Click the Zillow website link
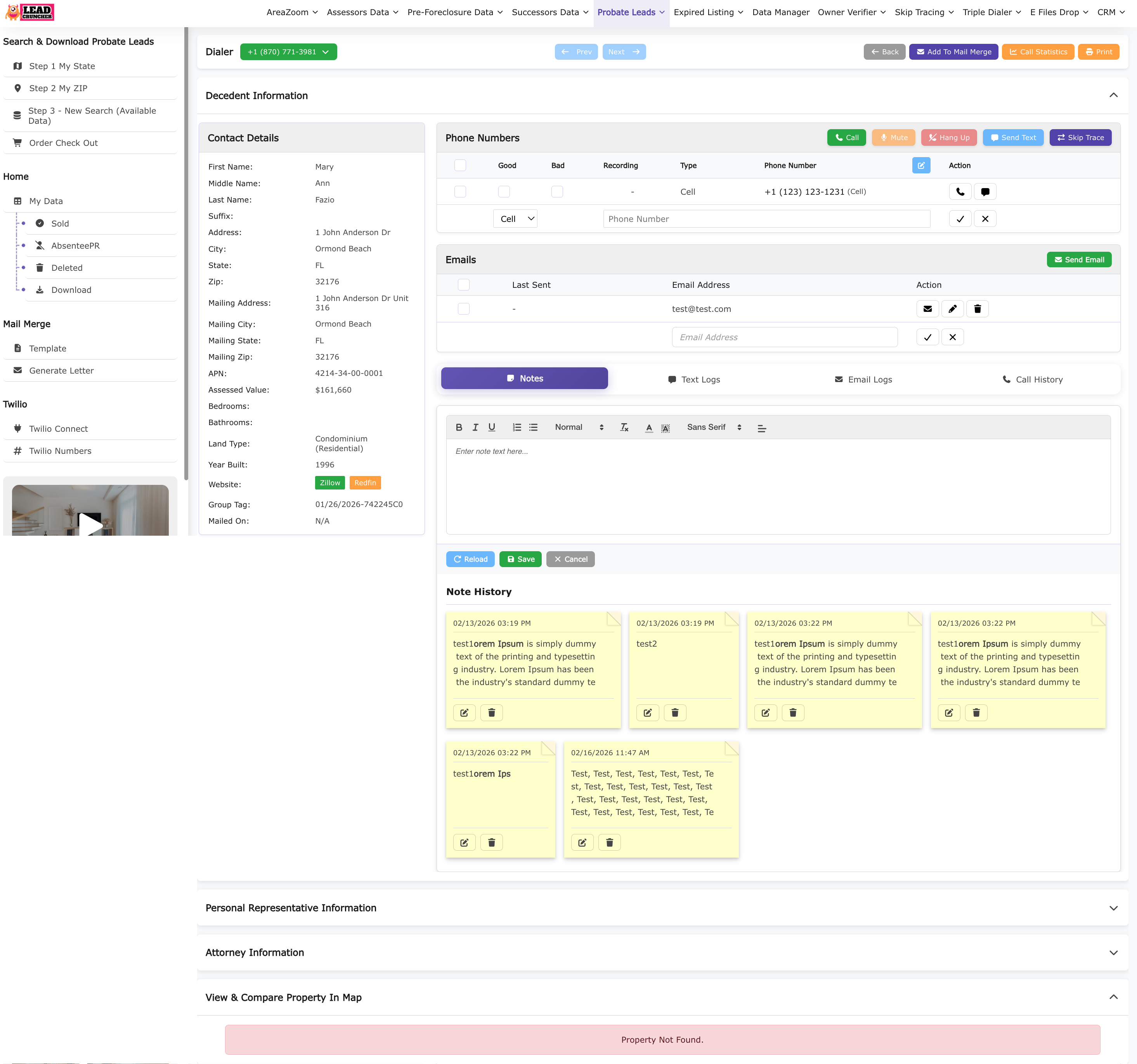The width and height of the screenshot is (1137, 1064). (x=329, y=483)
